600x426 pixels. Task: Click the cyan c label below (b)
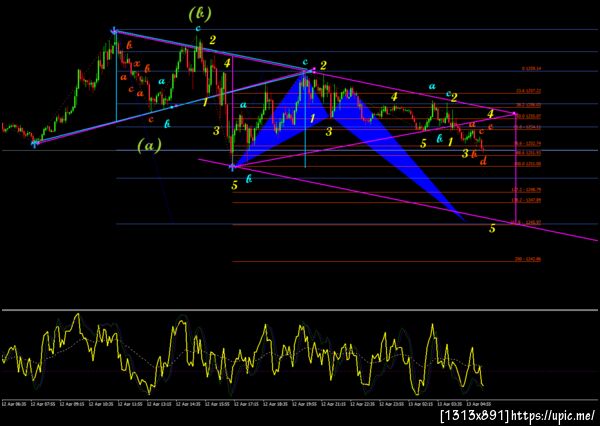(x=198, y=28)
